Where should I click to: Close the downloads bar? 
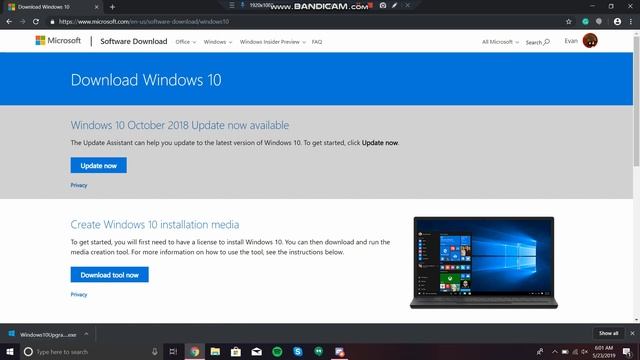tap(632, 333)
